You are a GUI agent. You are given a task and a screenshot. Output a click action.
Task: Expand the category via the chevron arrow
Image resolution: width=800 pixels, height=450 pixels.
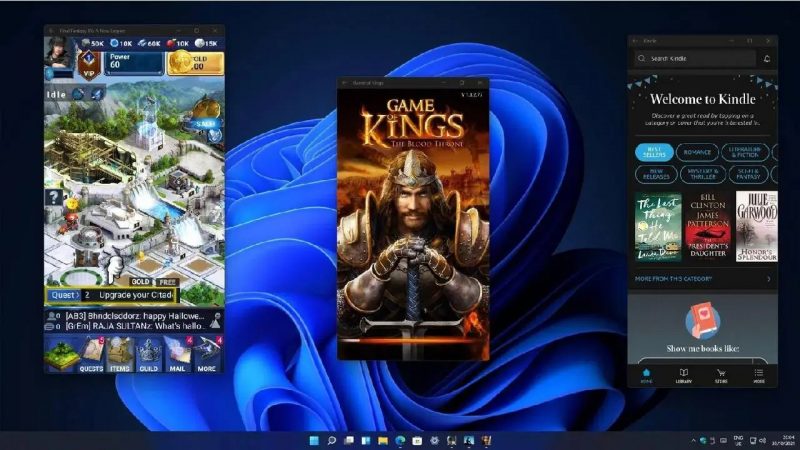[769, 279]
